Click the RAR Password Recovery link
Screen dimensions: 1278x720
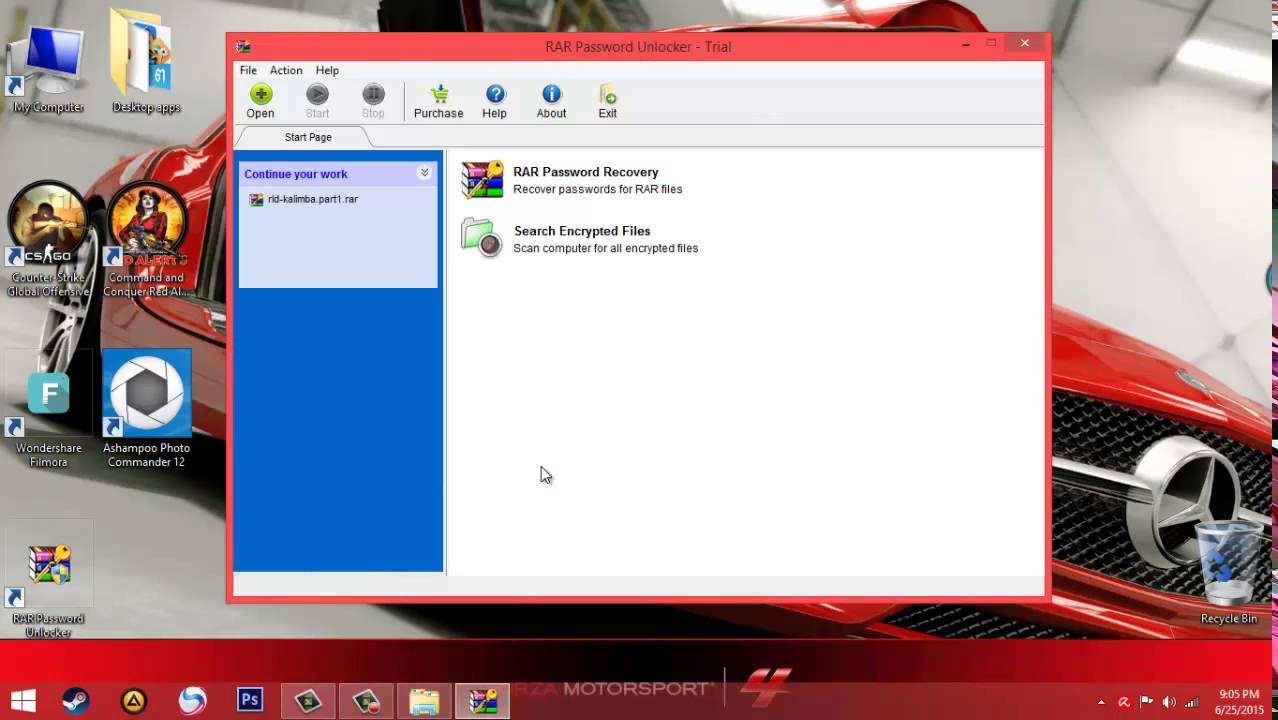pyautogui.click(x=586, y=172)
